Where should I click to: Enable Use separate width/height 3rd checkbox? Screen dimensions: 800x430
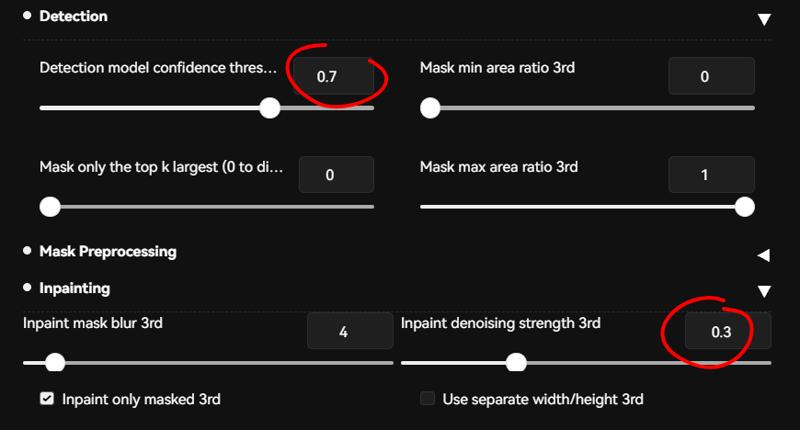(x=428, y=398)
